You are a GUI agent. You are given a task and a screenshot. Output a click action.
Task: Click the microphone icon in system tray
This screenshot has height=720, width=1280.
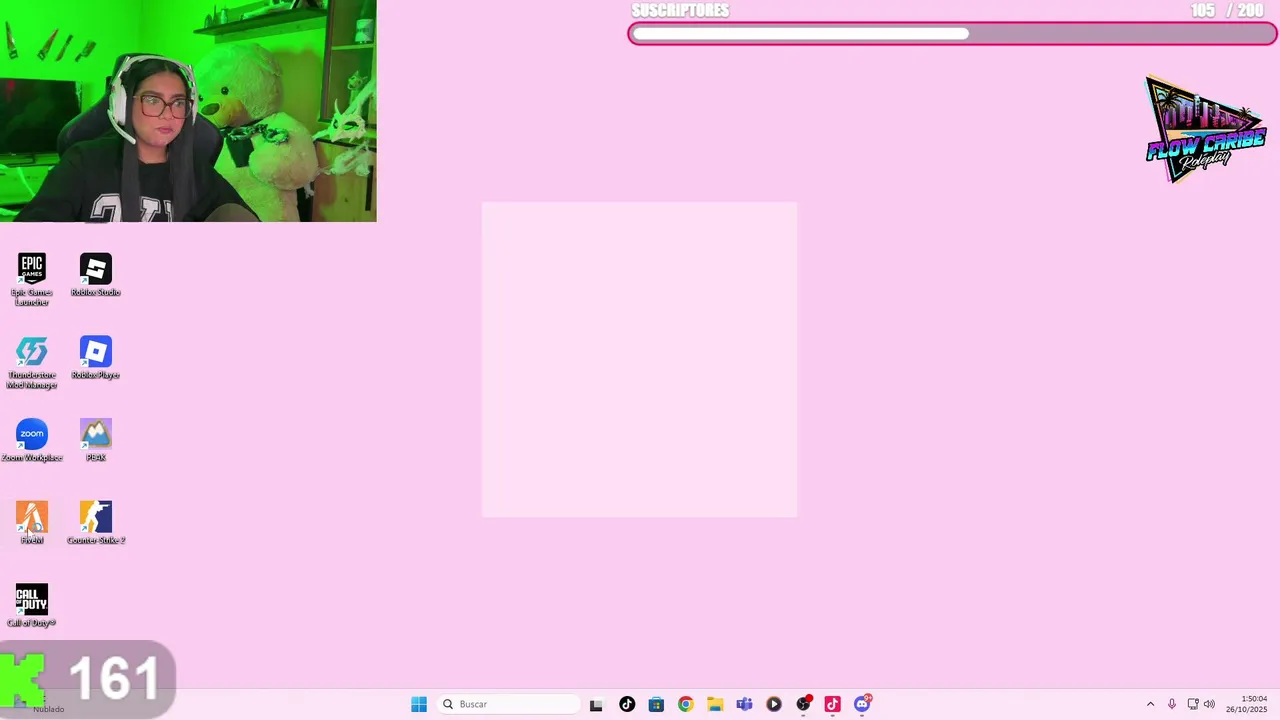1172,704
